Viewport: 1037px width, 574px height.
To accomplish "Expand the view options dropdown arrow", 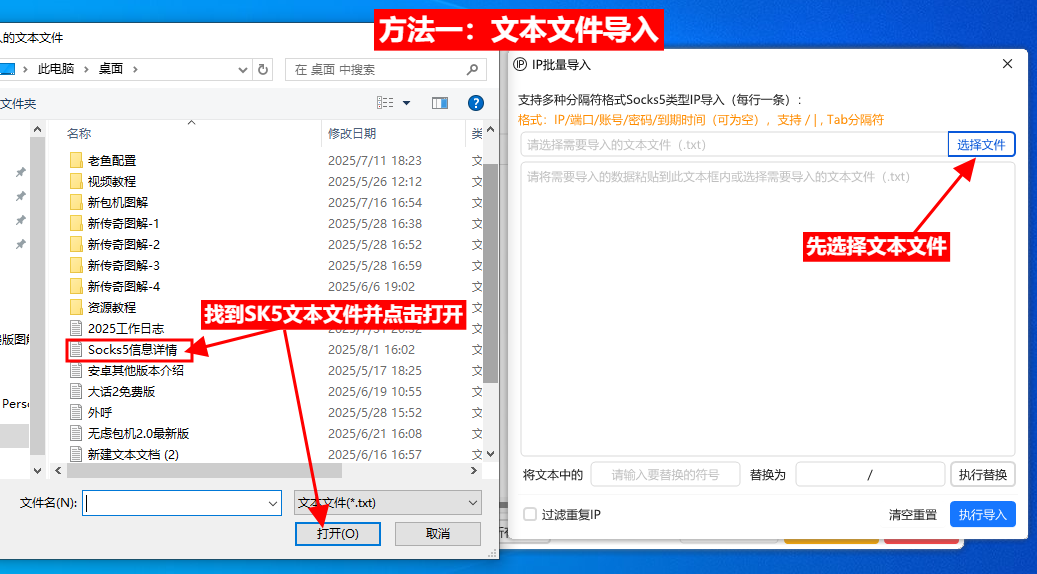I will click(x=406, y=102).
